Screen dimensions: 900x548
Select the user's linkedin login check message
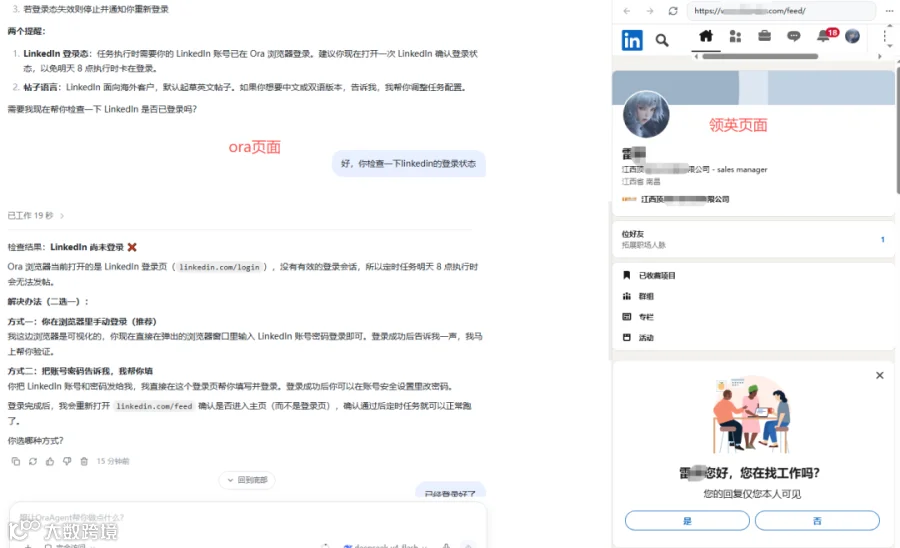click(x=409, y=164)
